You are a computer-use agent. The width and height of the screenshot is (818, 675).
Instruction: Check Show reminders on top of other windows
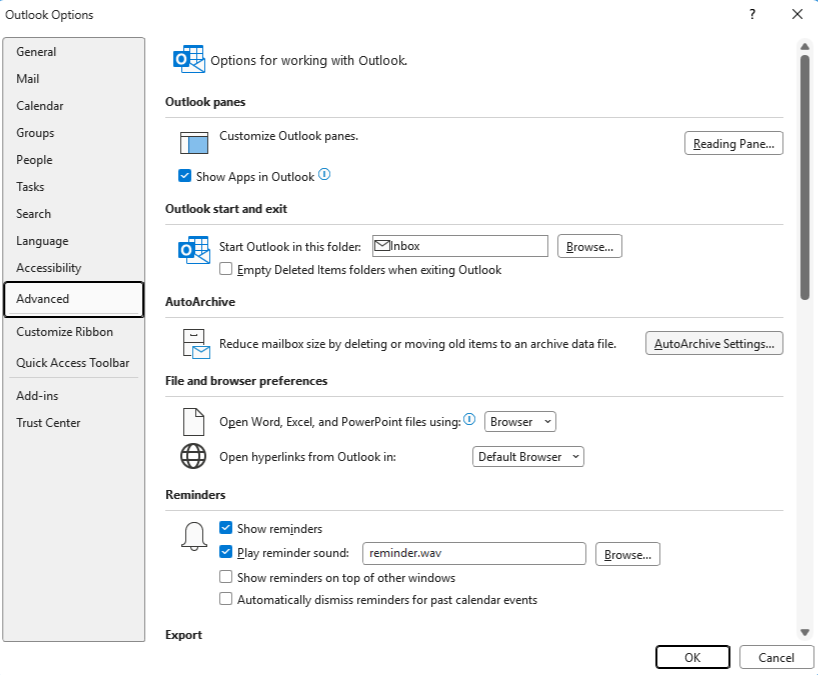tap(226, 578)
